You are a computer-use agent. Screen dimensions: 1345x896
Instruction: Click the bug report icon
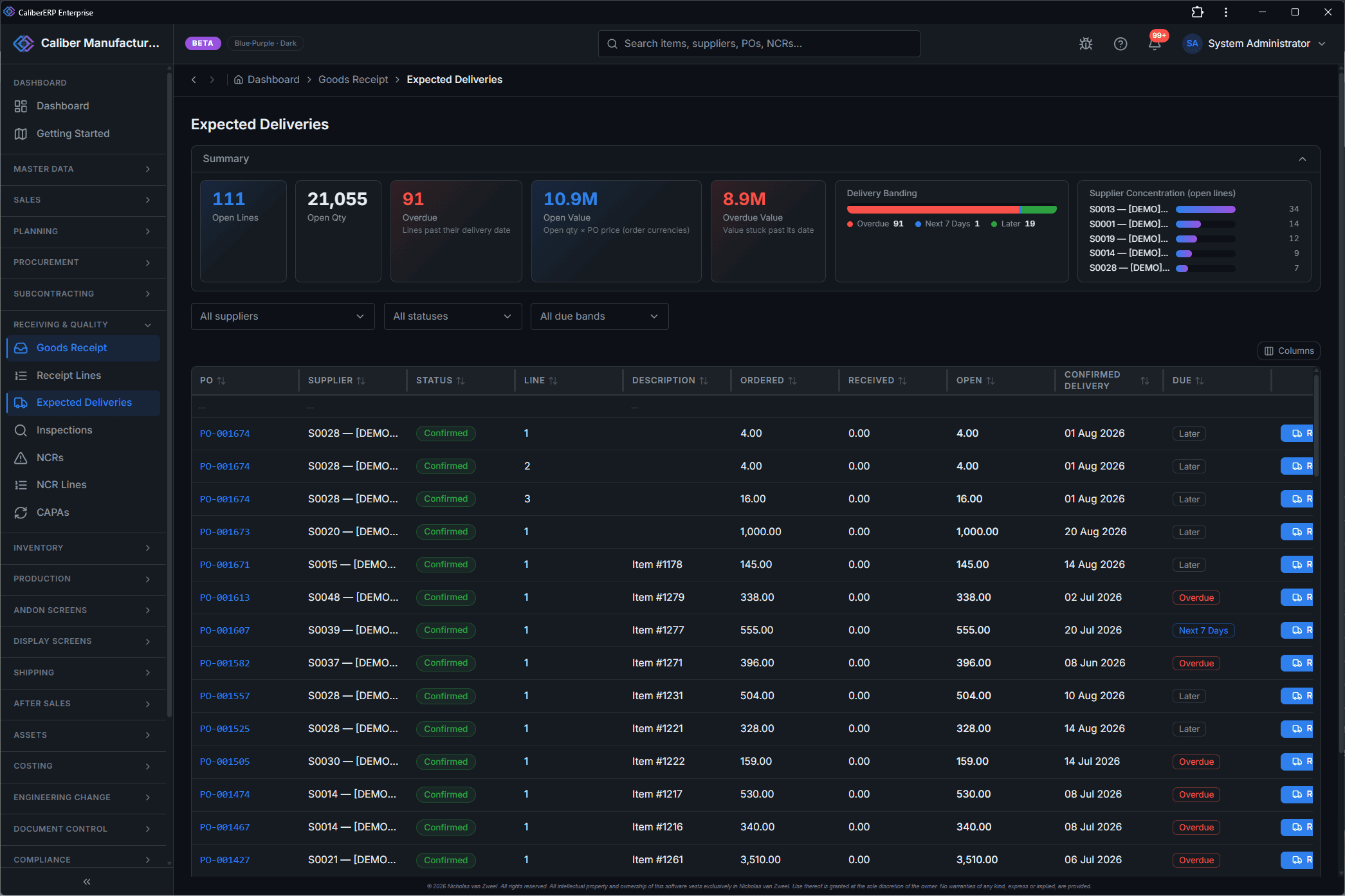(1086, 44)
